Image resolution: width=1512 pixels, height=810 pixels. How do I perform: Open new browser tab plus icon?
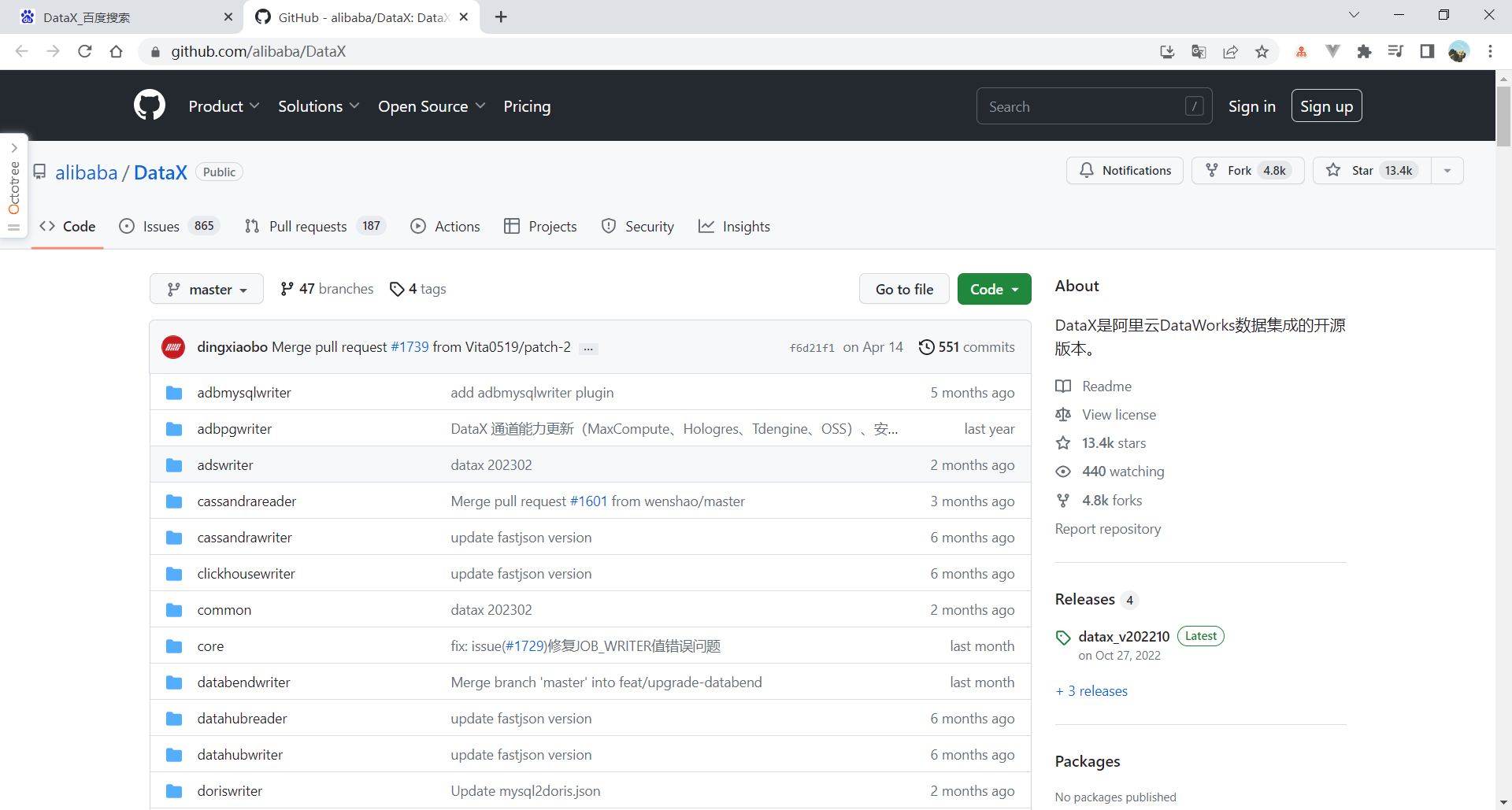(x=501, y=17)
